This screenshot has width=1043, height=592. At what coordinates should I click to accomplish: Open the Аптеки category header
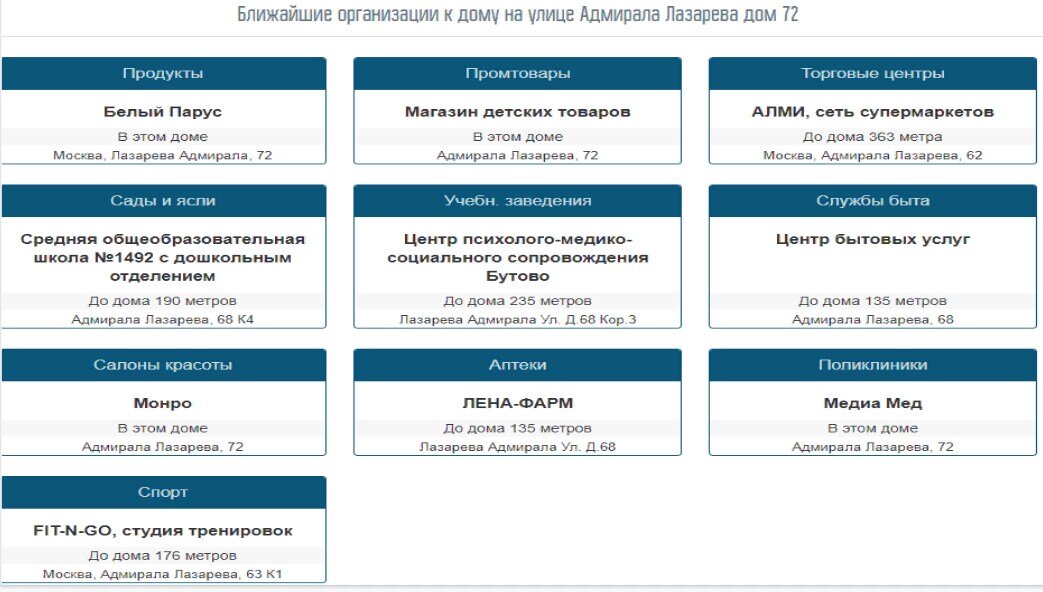[x=517, y=364]
